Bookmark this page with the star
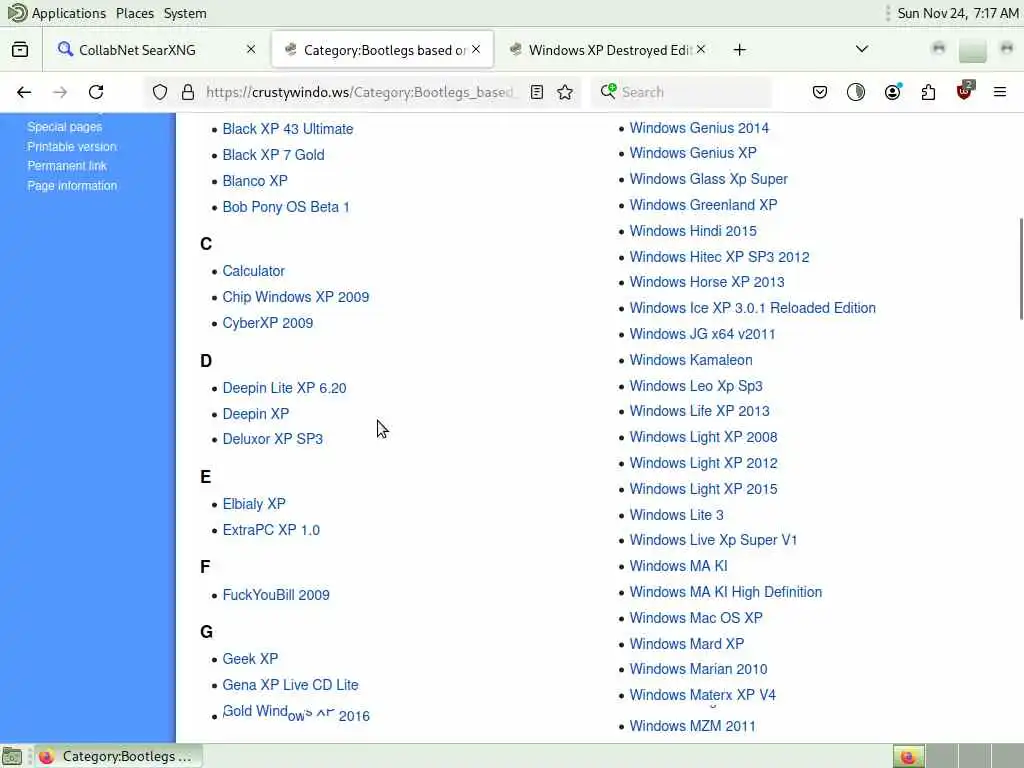The width and height of the screenshot is (1024, 768). (x=566, y=92)
